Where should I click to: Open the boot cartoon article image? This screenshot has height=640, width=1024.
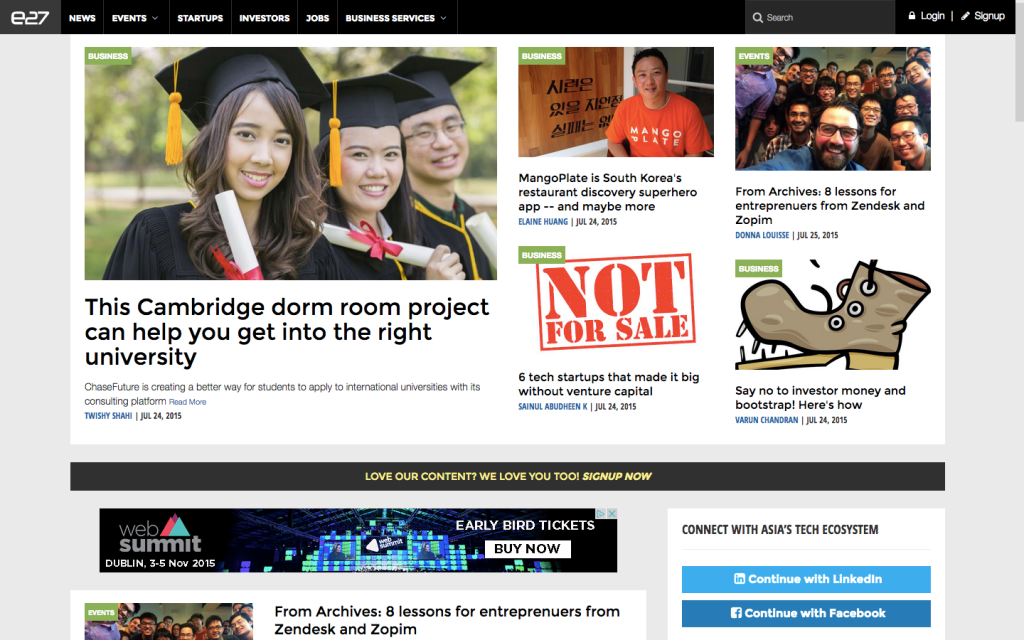pos(833,315)
